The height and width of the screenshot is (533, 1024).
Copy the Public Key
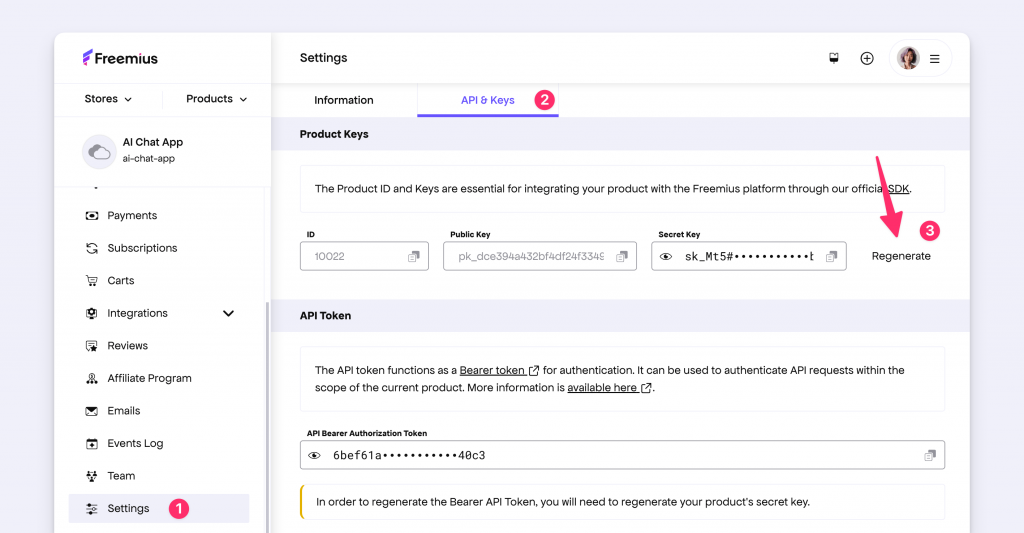[x=622, y=257]
